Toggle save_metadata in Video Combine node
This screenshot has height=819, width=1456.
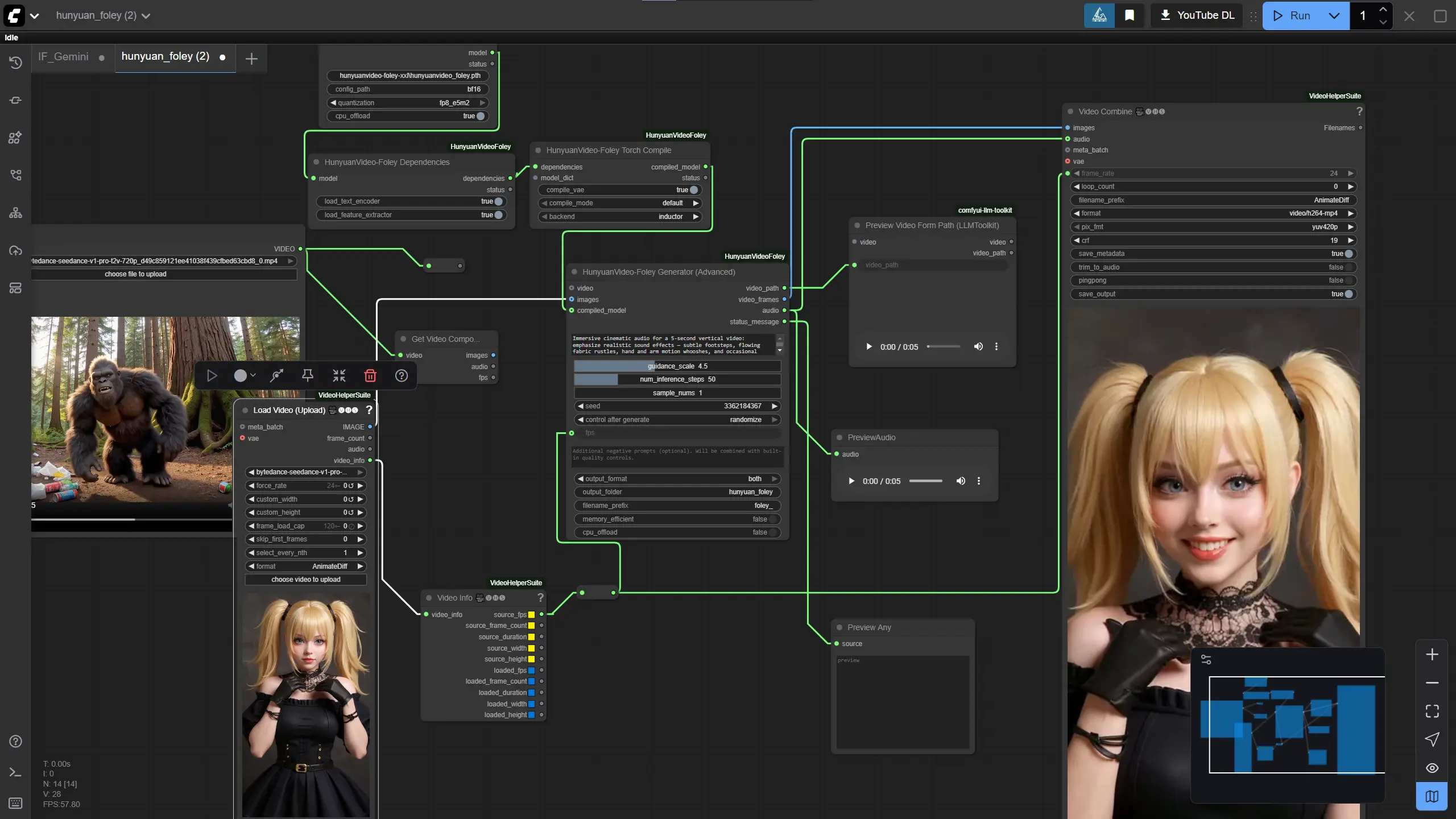pos(1349,254)
